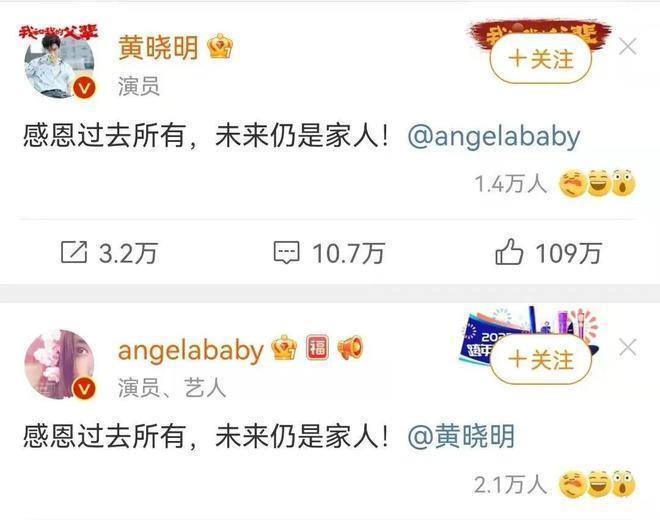The width and height of the screenshot is (660, 520).
Task: Open 黄晓明 profile avatar
Action: tap(59, 63)
